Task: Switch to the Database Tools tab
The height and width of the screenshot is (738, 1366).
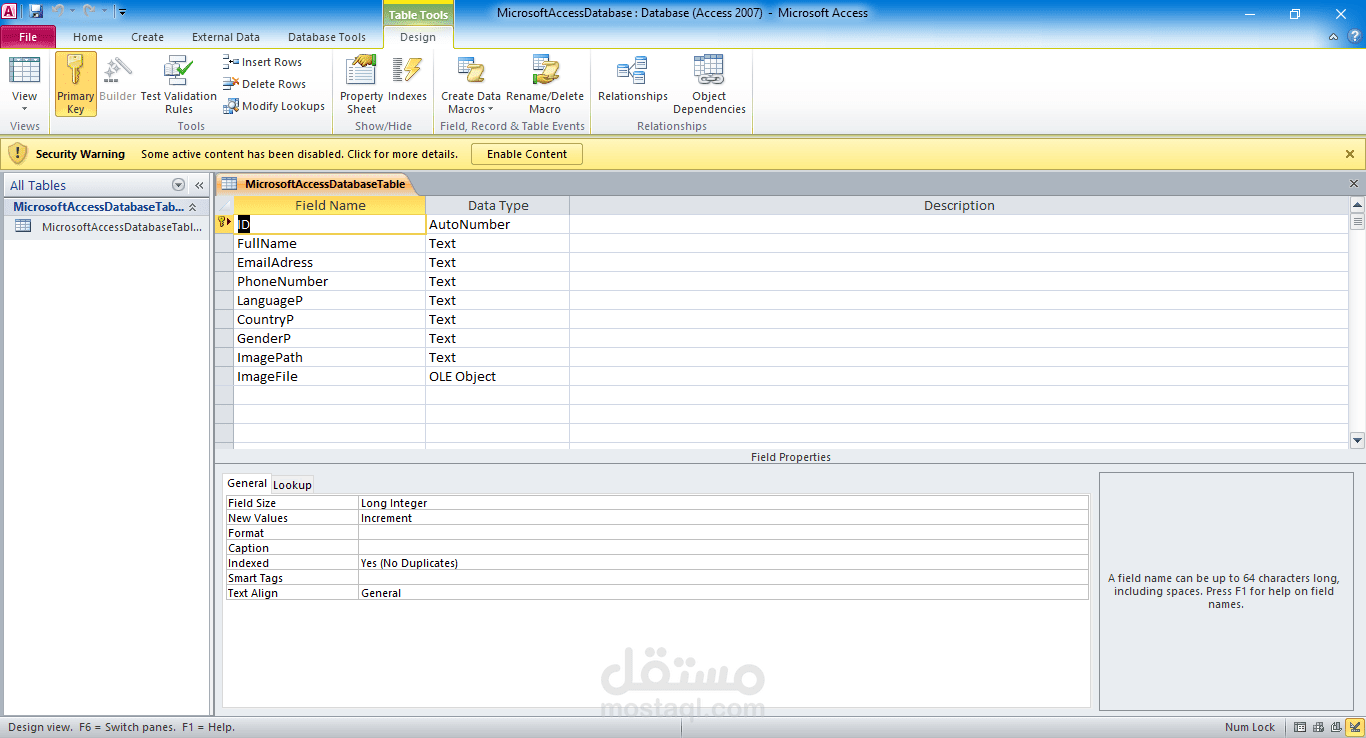Action: (x=327, y=37)
